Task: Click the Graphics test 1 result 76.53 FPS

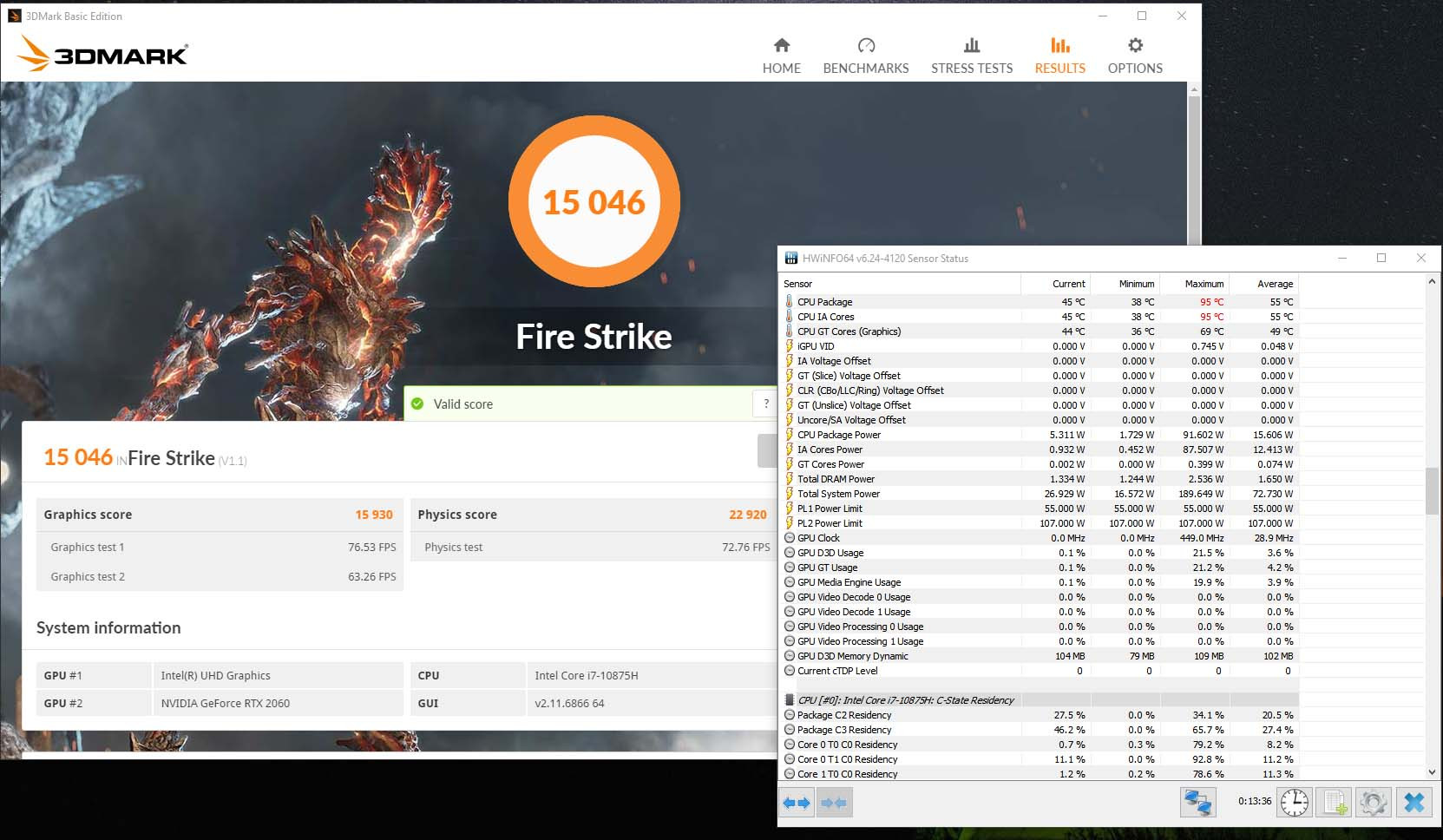Action: [x=372, y=547]
